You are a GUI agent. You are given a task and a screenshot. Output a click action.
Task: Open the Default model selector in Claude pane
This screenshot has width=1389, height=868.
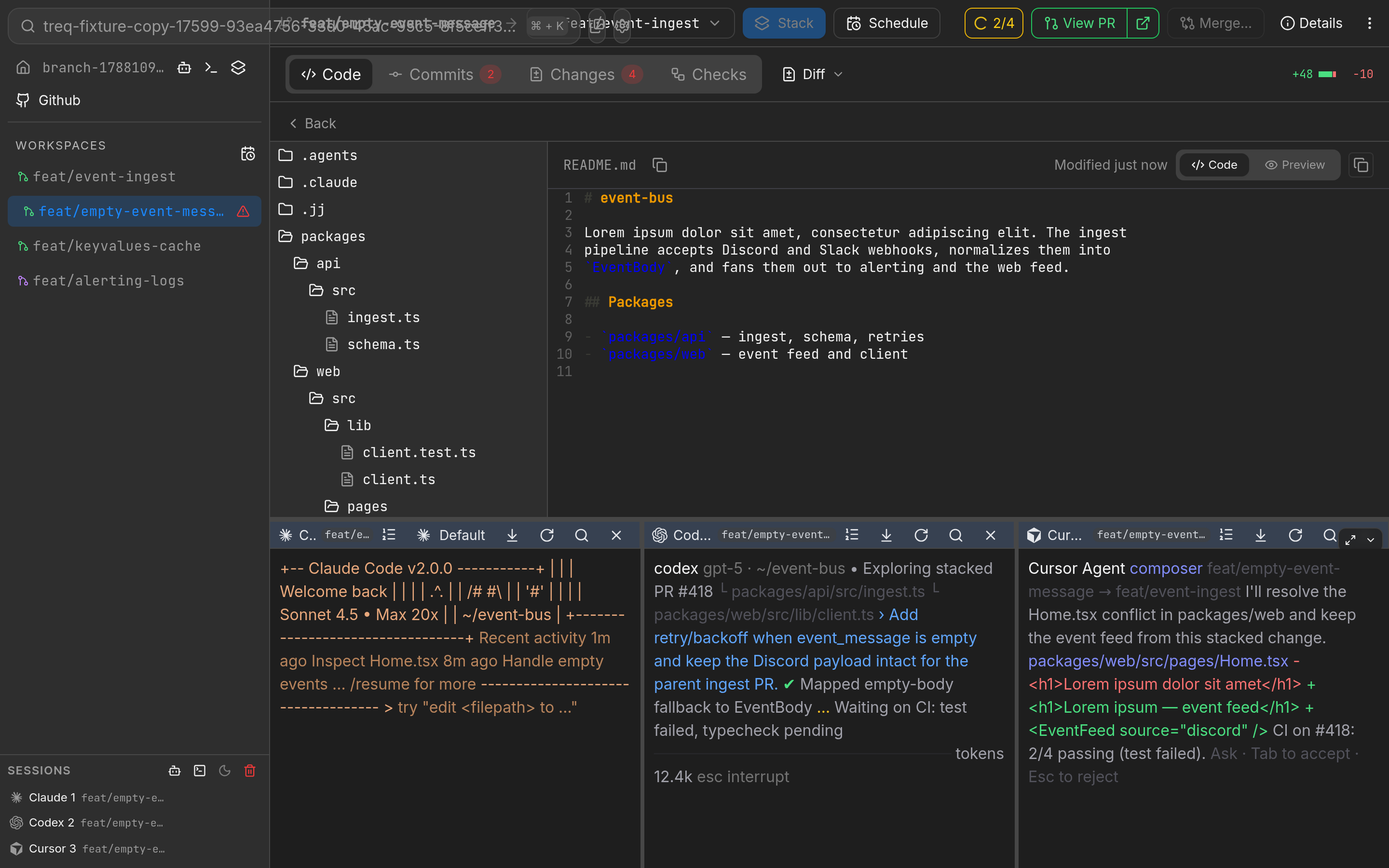point(451,535)
